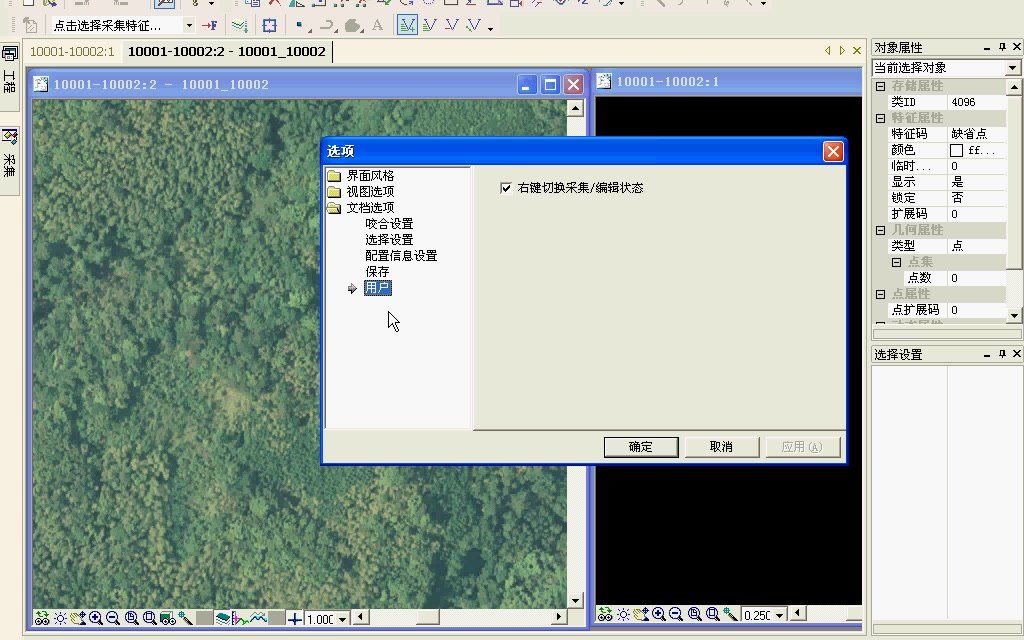Click the wave lines icon next to the feature combo

click(x=240, y=25)
